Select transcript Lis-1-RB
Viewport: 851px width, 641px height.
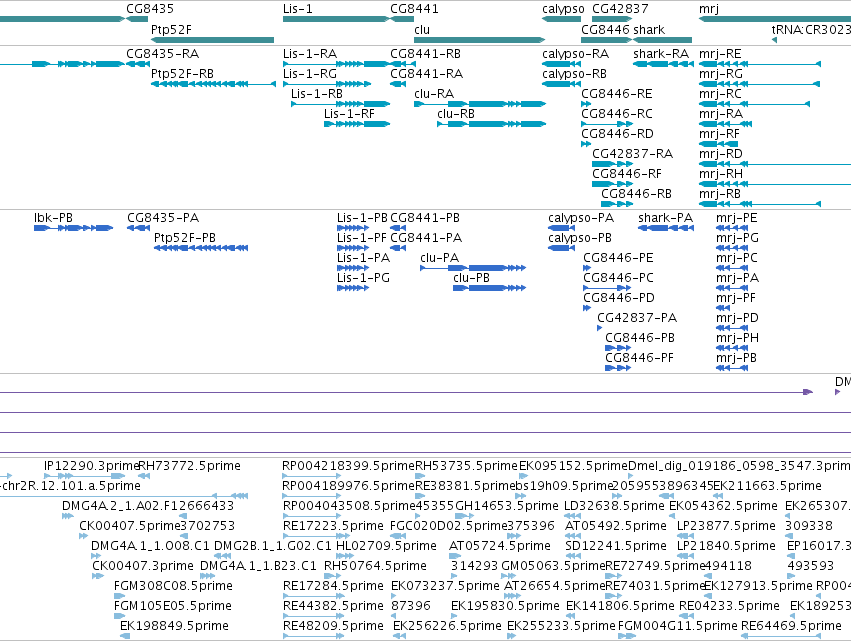pos(317,93)
